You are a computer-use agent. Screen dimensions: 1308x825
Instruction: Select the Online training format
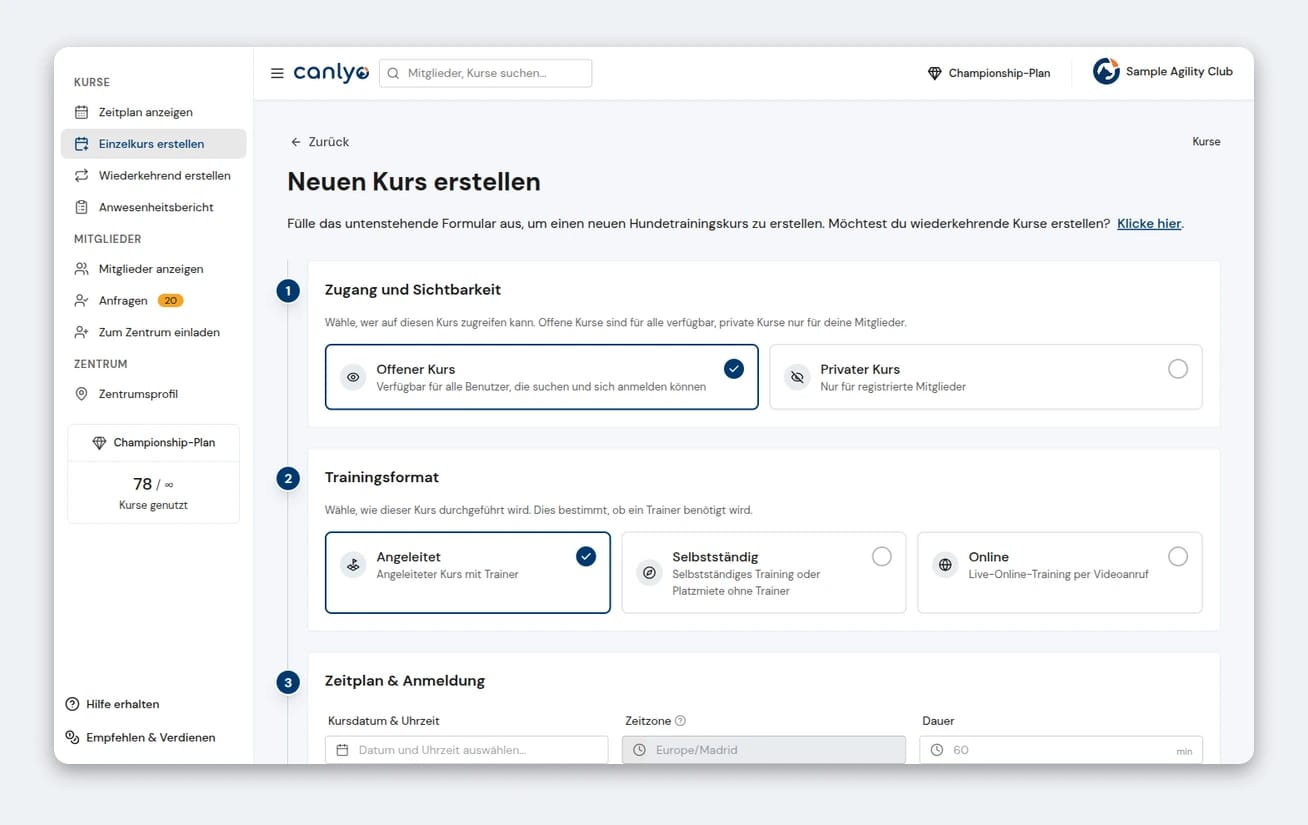click(1060, 573)
